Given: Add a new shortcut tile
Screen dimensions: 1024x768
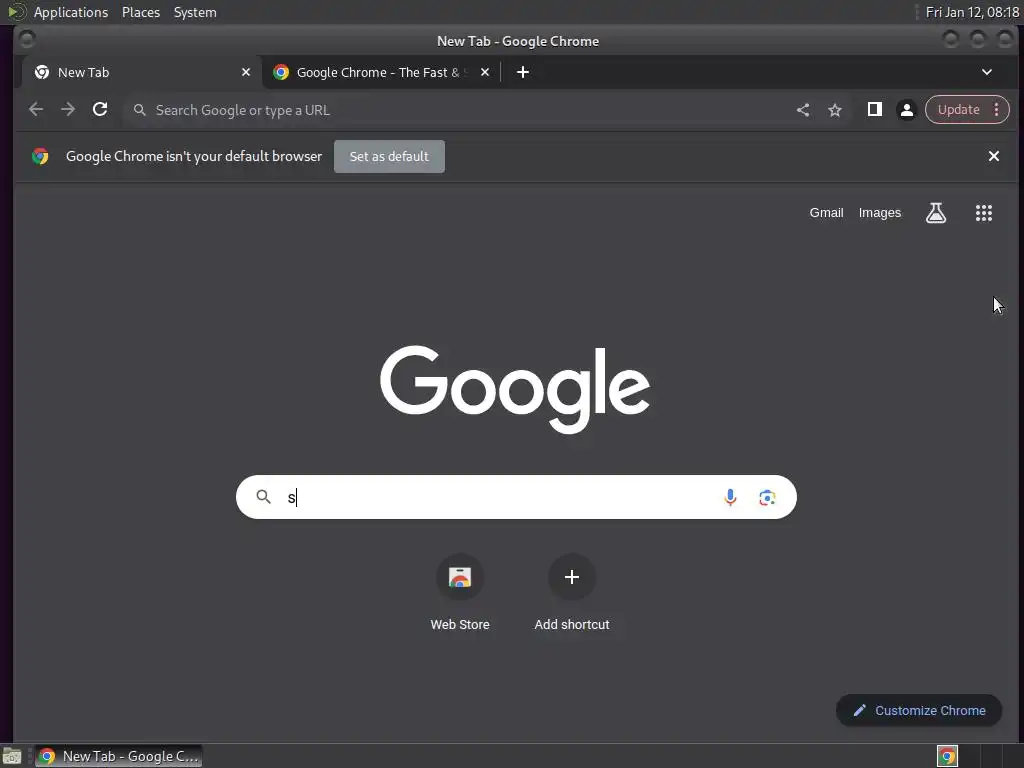Looking at the screenshot, I should tap(571, 593).
